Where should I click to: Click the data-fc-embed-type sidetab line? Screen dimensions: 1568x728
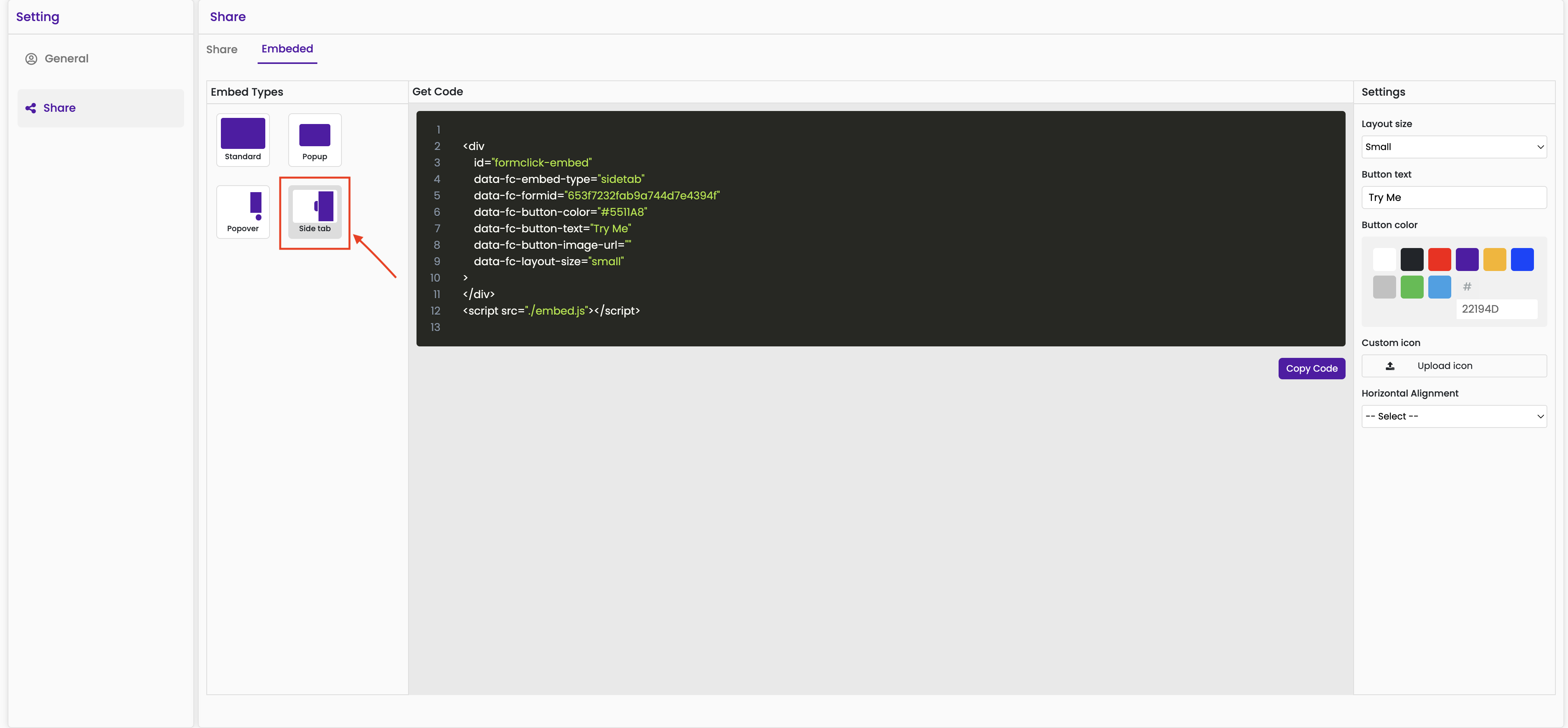(x=559, y=179)
